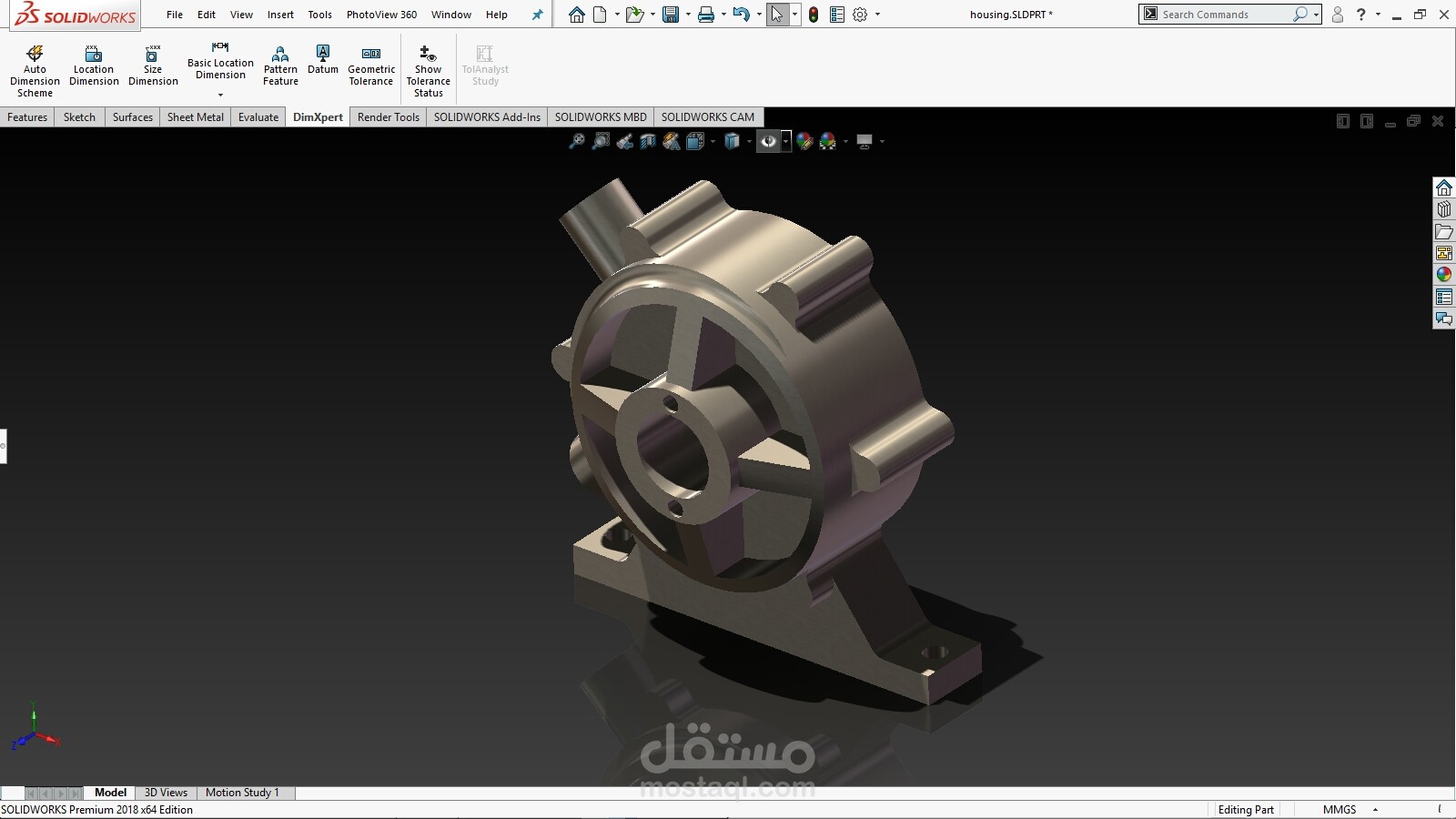Click Show Tolerance Status
This screenshot has height=819, width=1456.
(x=428, y=70)
